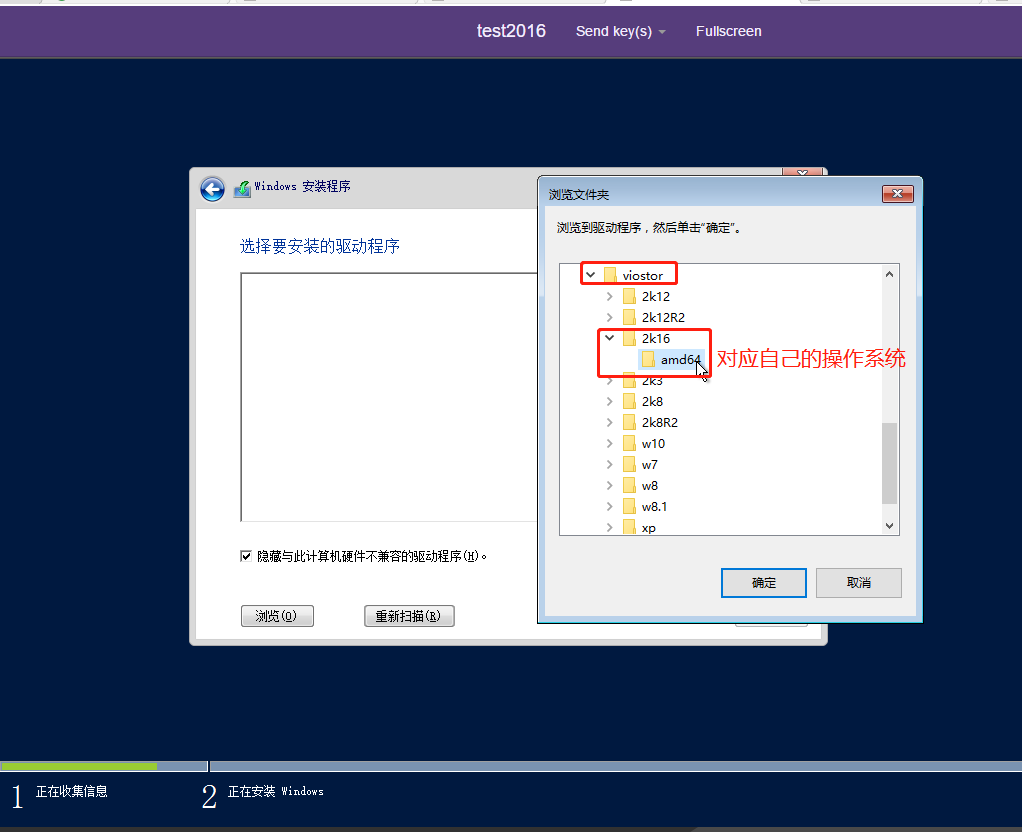Select the 2k8 folder icon
Viewport: 1022px width, 832px height.
[629, 402]
